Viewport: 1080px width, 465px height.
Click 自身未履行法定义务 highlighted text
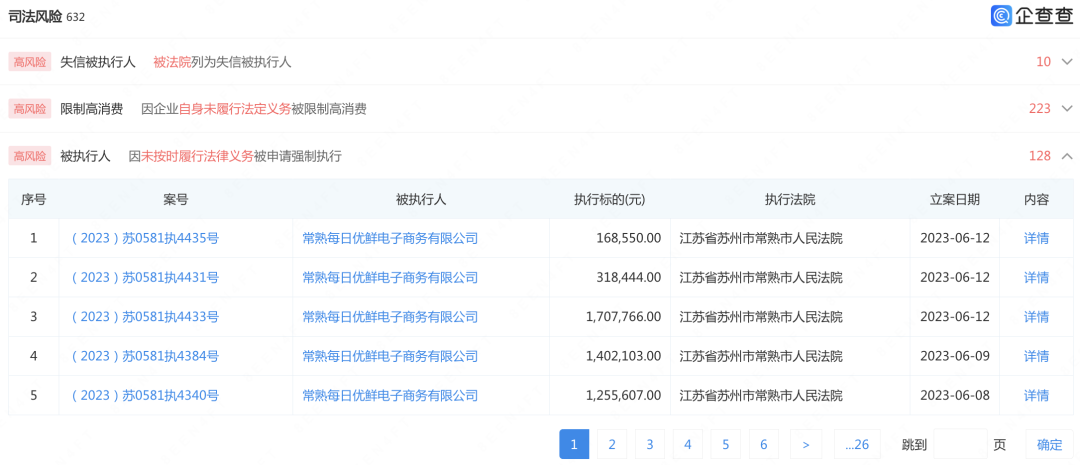235,109
